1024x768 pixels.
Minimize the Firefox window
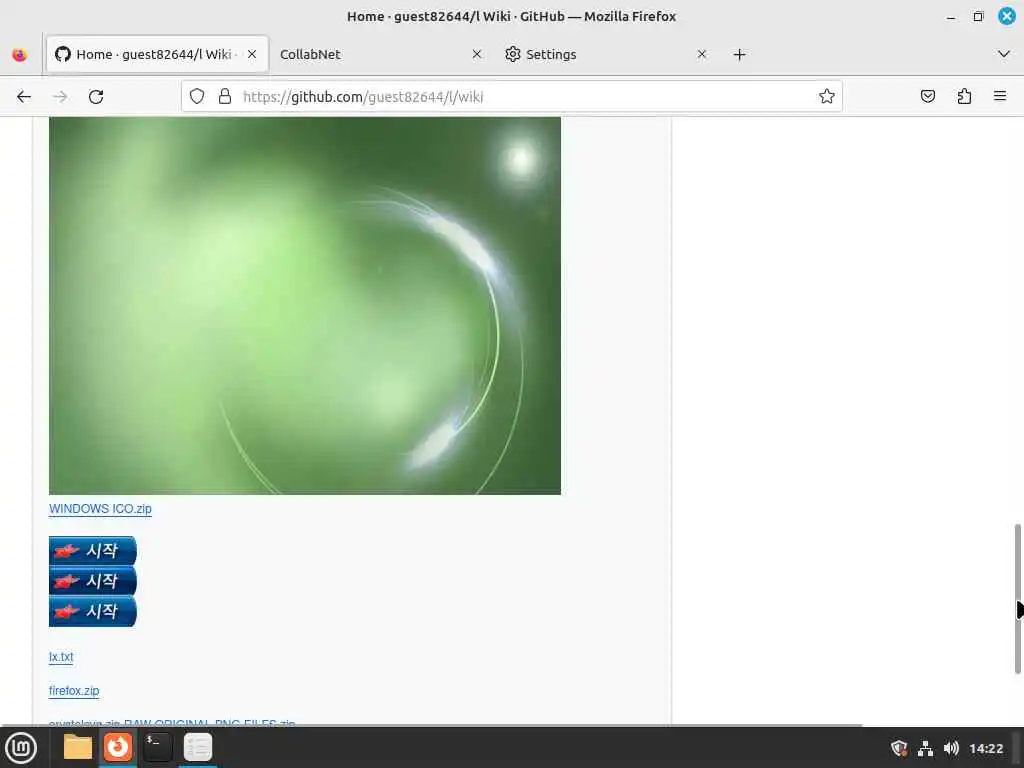click(x=951, y=17)
